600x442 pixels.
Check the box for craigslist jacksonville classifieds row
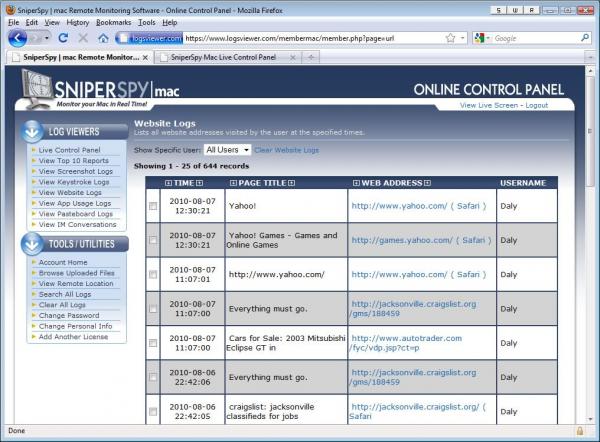(153, 411)
